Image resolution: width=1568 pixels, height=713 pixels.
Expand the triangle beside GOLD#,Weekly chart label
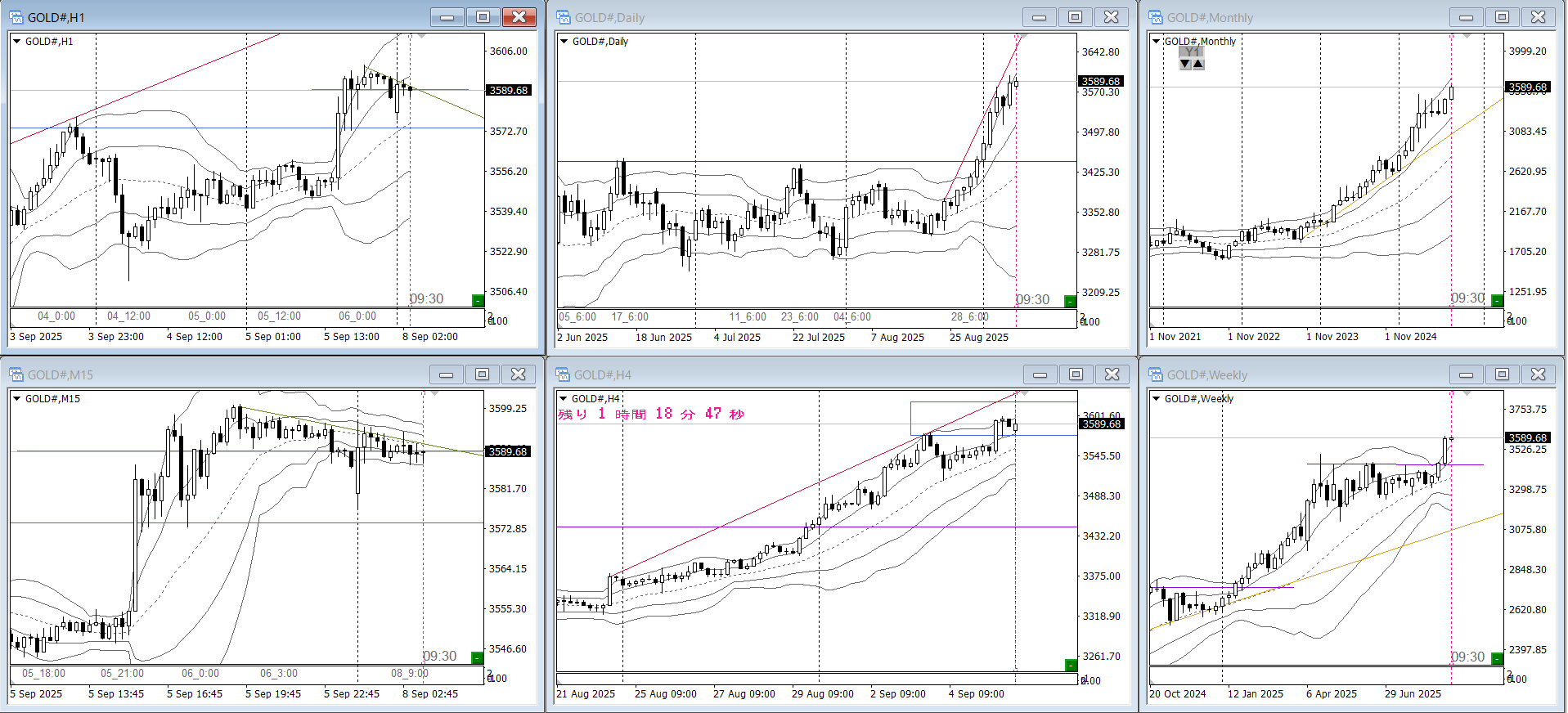(x=1156, y=399)
